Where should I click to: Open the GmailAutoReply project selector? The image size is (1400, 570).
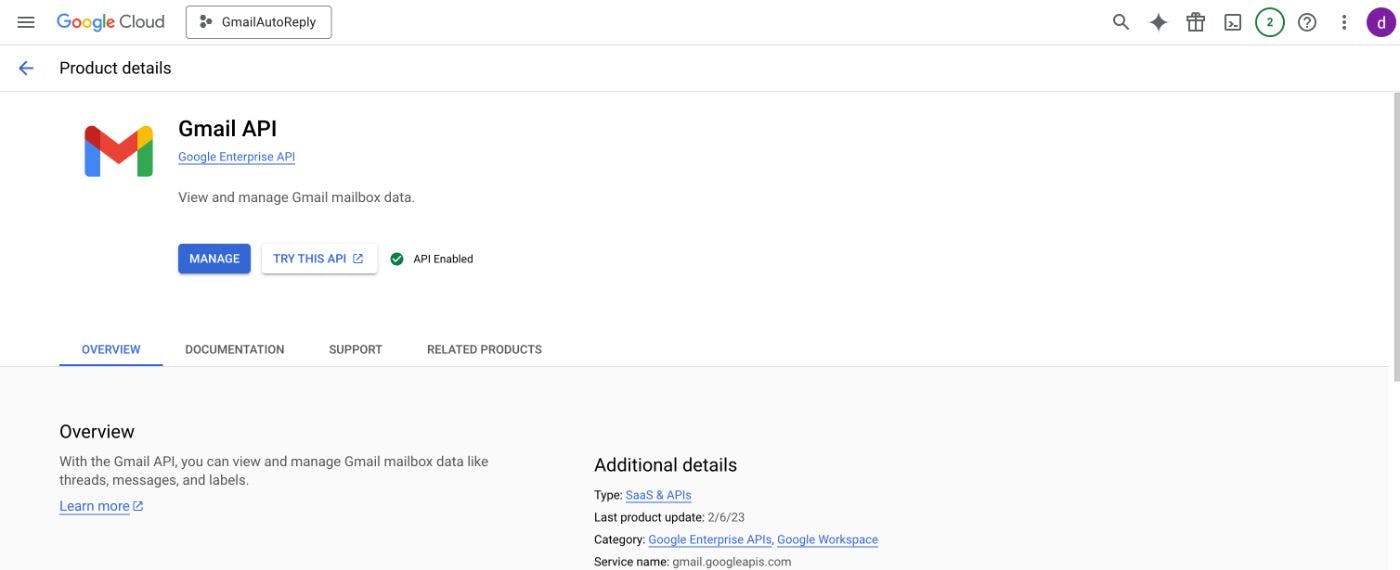coord(258,22)
